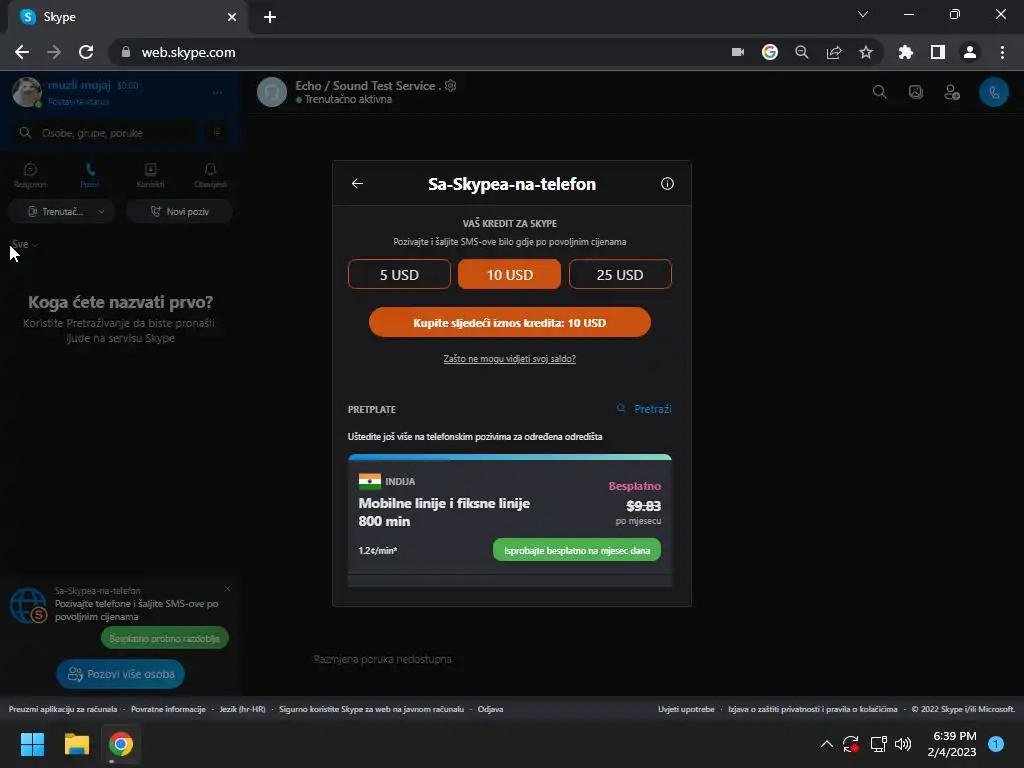Open 'Zašto ne mogu vidjeti svoj saldo?' link
1024x768 pixels.
(x=509, y=359)
